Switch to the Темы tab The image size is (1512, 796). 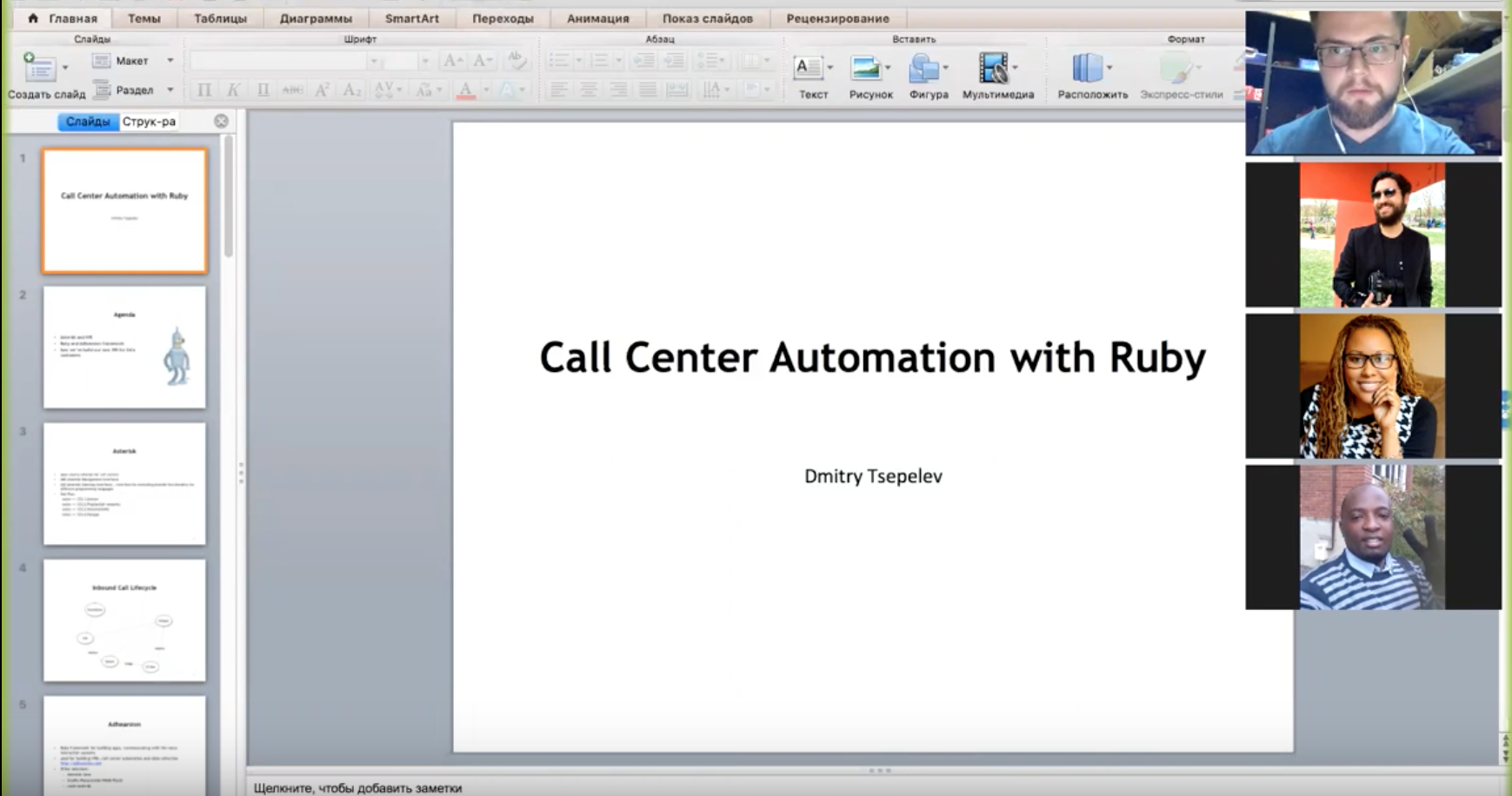[x=144, y=18]
